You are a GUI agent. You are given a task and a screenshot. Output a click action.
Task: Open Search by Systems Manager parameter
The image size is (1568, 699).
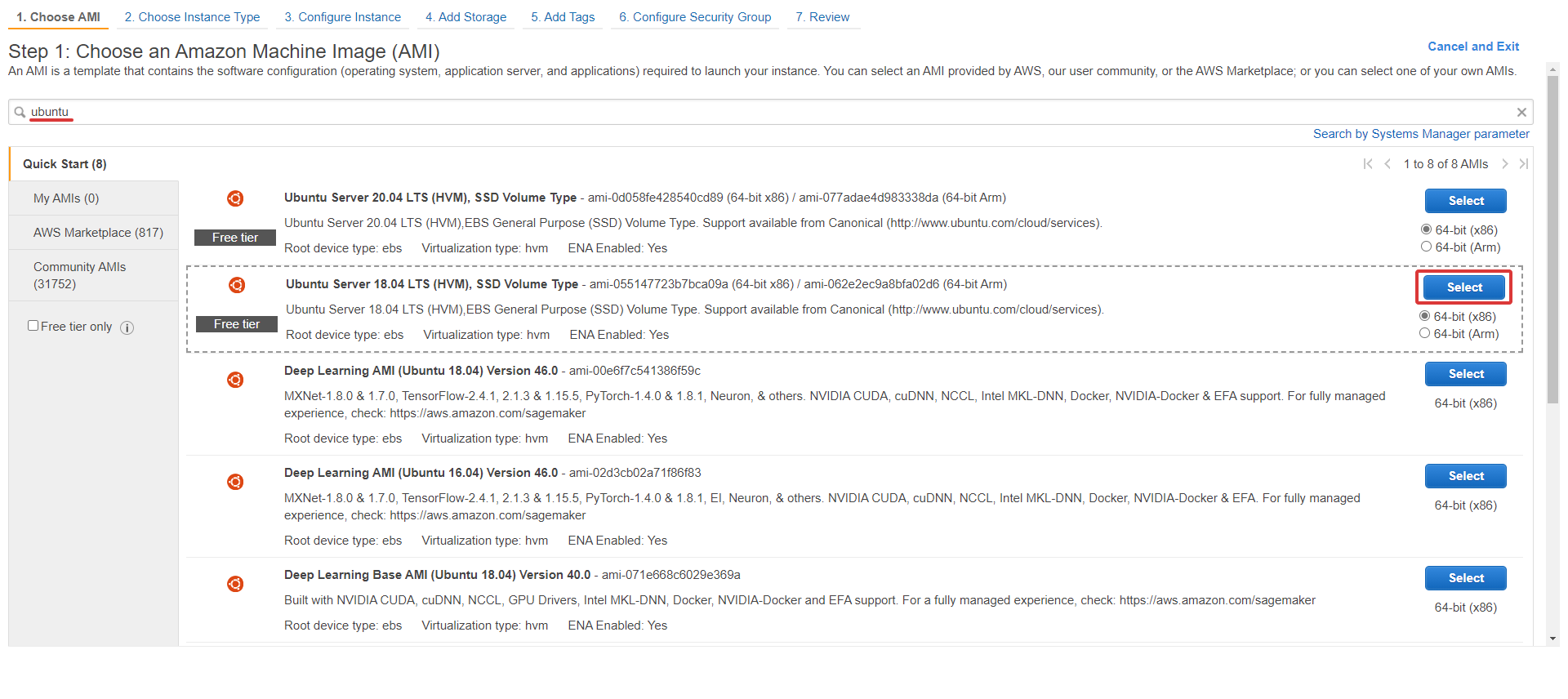[x=1421, y=134]
